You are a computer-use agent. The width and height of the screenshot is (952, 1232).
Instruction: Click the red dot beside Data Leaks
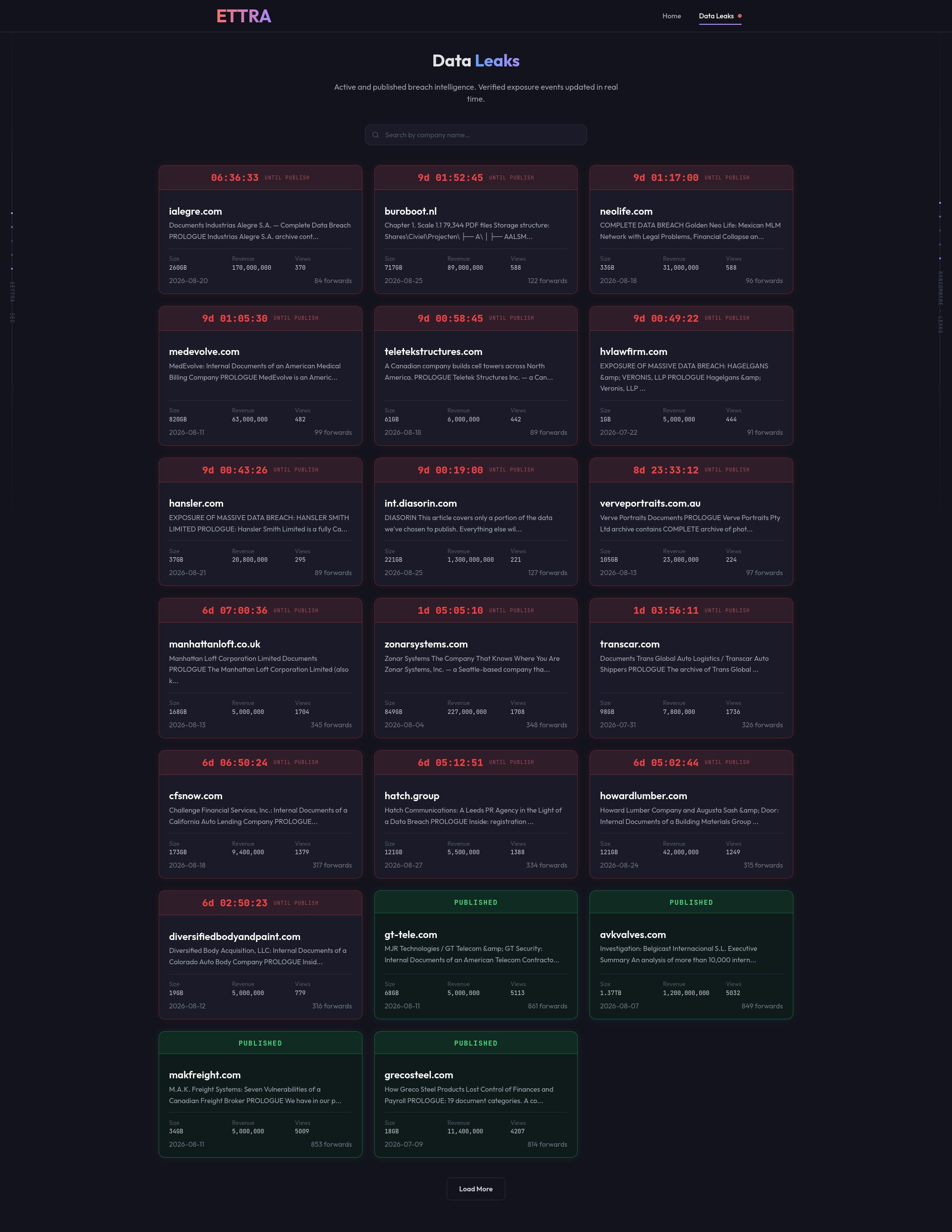(739, 16)
